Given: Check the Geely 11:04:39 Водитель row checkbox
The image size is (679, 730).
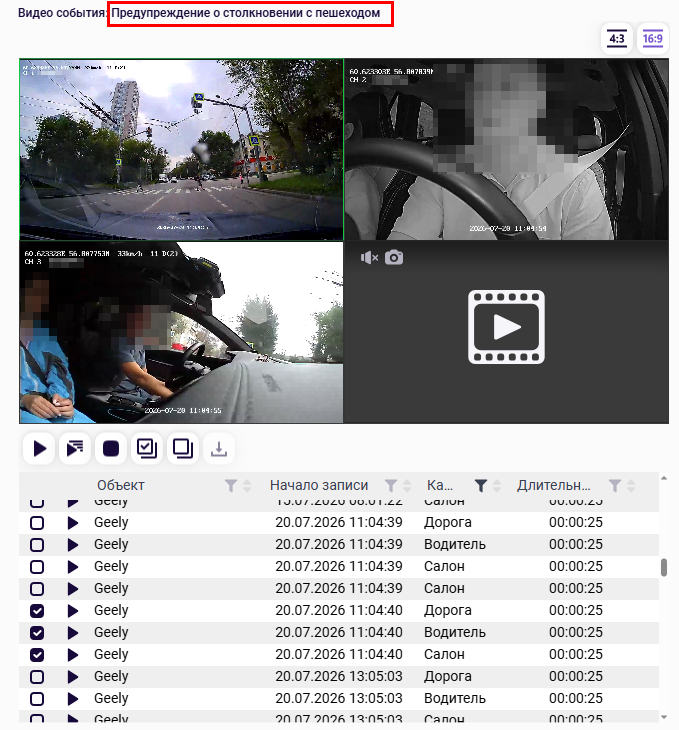Looking at the screenshot, I should point(37,545).
